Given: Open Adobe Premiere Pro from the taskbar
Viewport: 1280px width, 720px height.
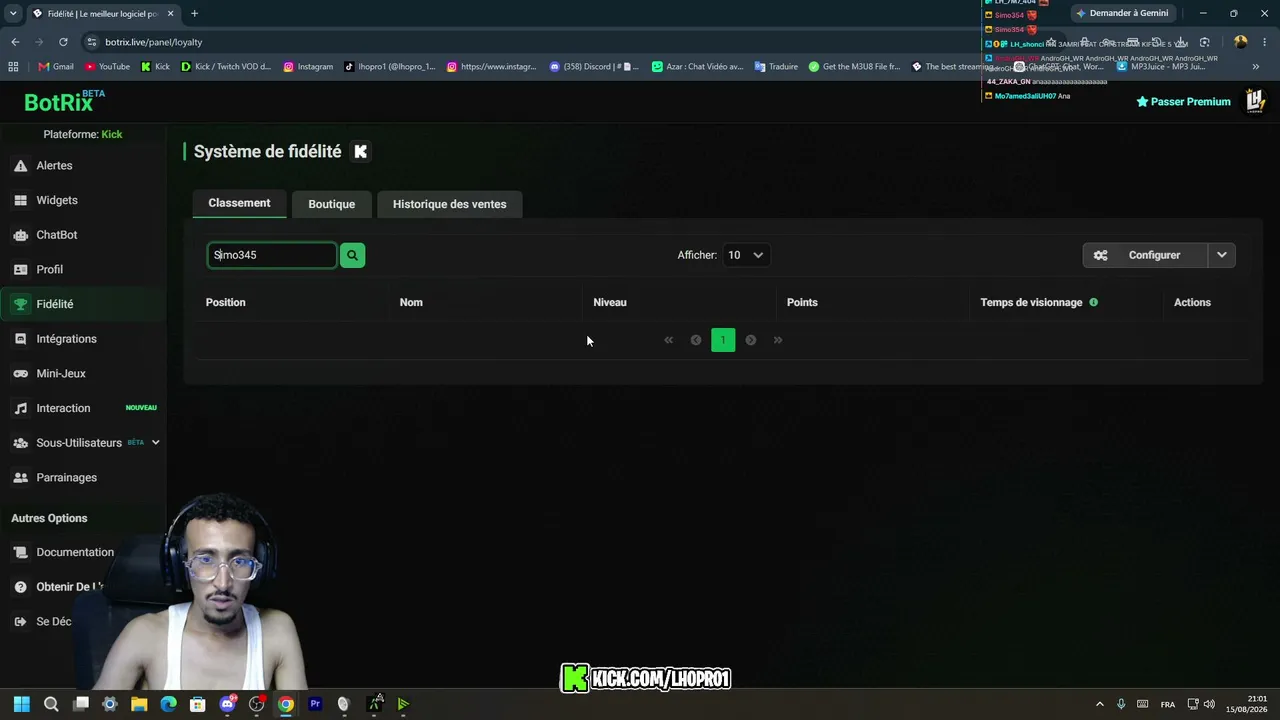Looking at the screenshot, I should coord(315,704).
